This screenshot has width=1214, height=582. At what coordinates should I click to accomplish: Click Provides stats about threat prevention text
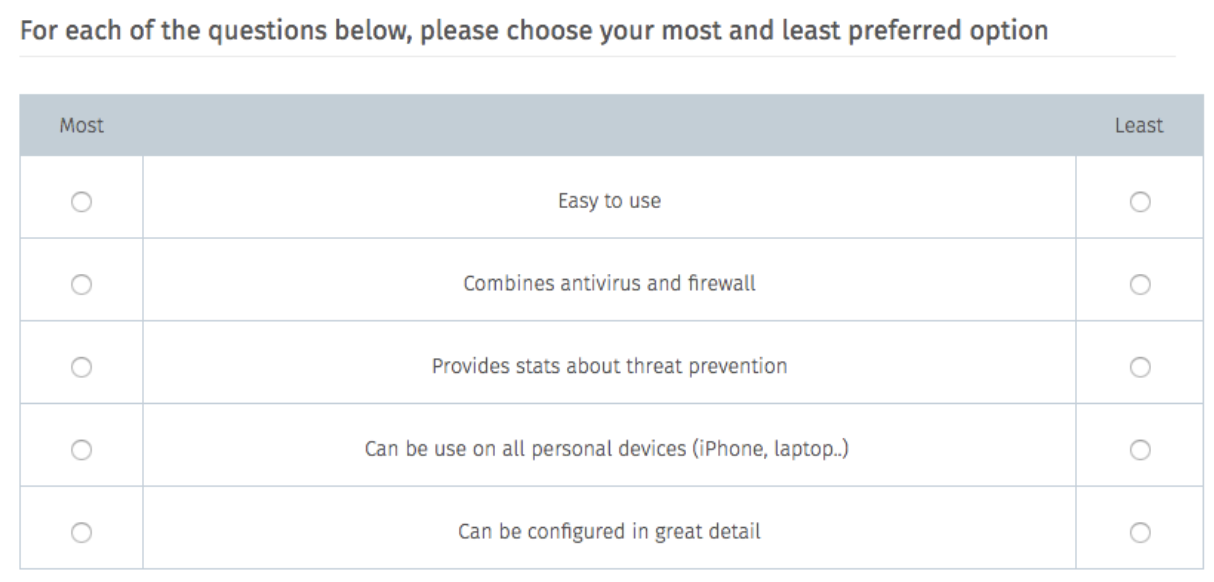coord(609,367)
